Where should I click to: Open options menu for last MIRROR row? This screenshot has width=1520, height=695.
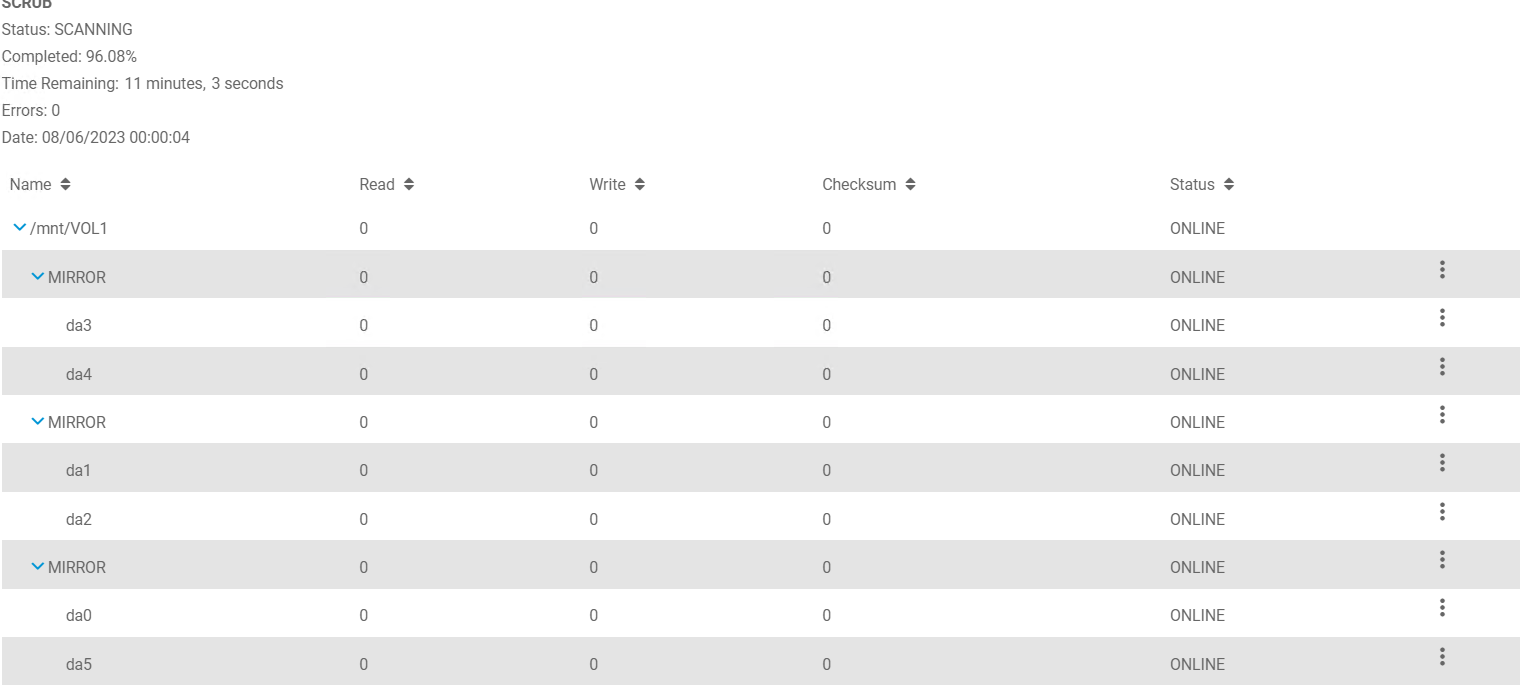pos(1442,560)
